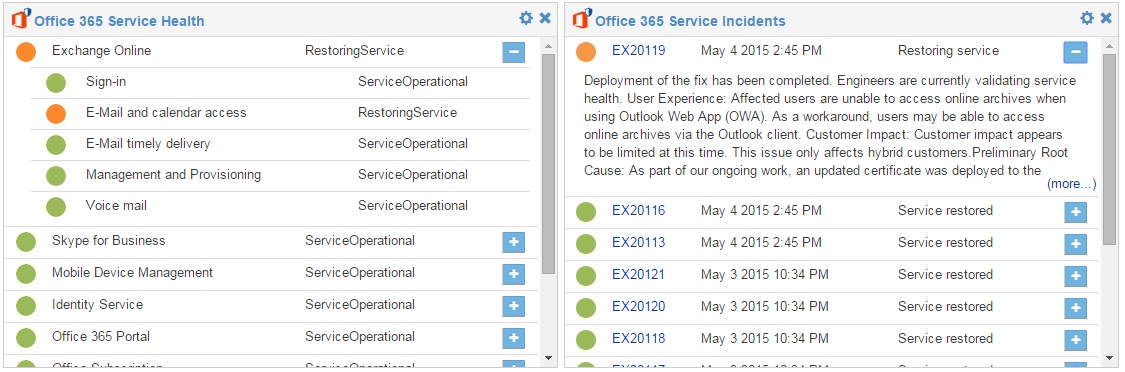Click Office 365 Service Health title
The height and width of the screenshot is (372, 1125).
coord(119,22)
